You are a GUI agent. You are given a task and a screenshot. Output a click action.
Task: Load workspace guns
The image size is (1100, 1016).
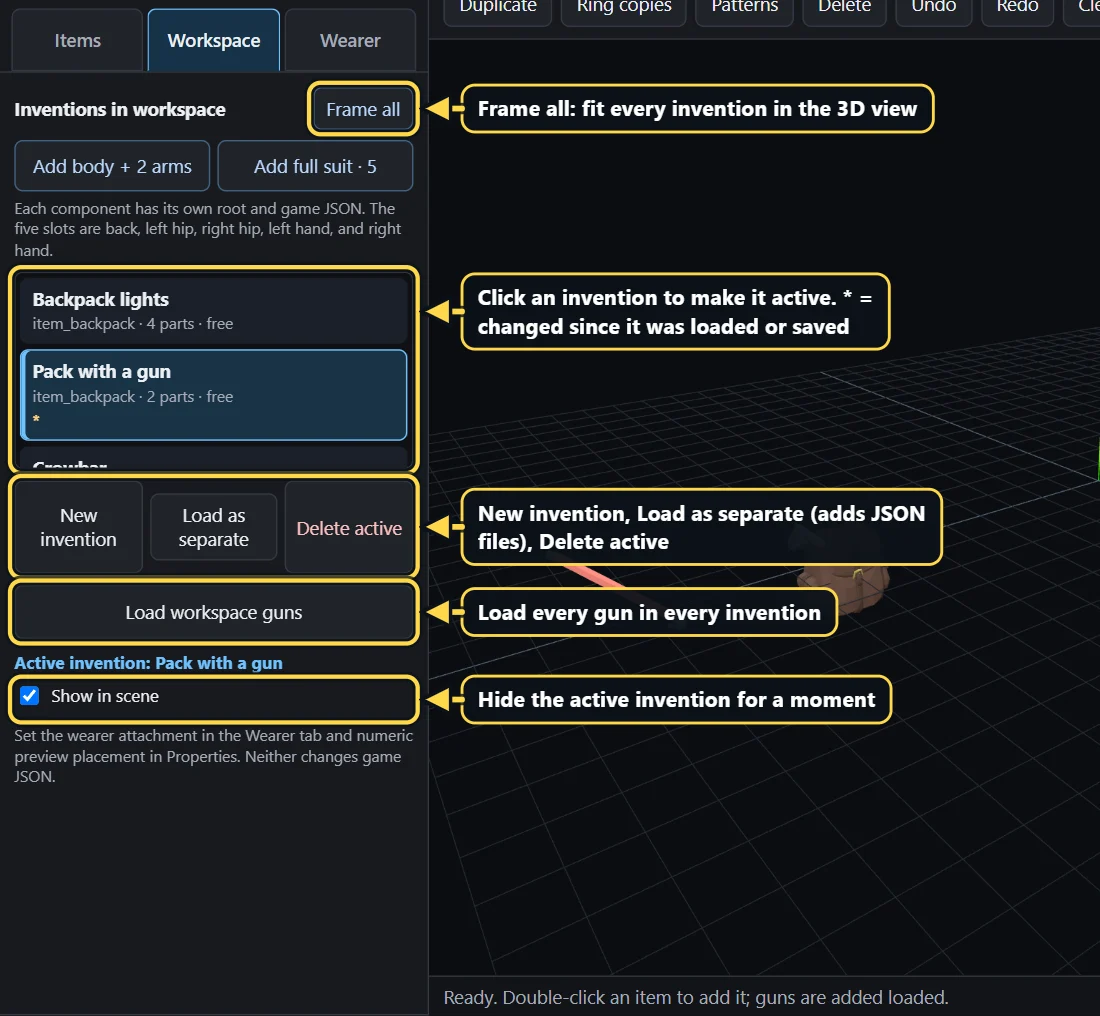[213, 613]
